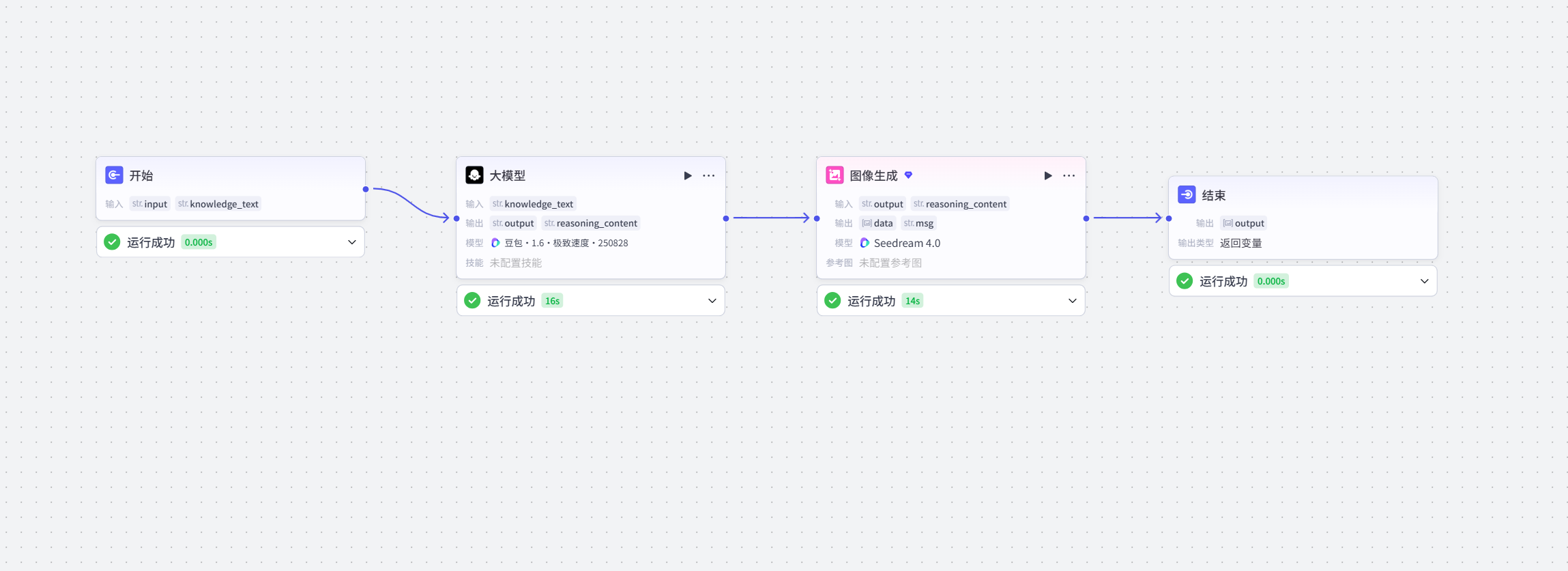This screenshot has height=571, width=1568.
Task: Expand the 图像生成 run success panel
Action: tap(1073, 301)
